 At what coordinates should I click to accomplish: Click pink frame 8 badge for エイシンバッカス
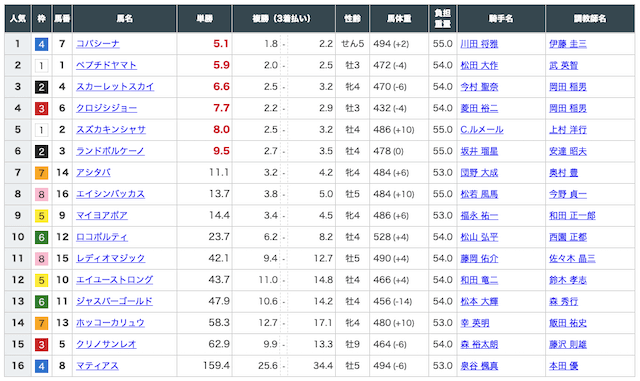coord(41,194)
